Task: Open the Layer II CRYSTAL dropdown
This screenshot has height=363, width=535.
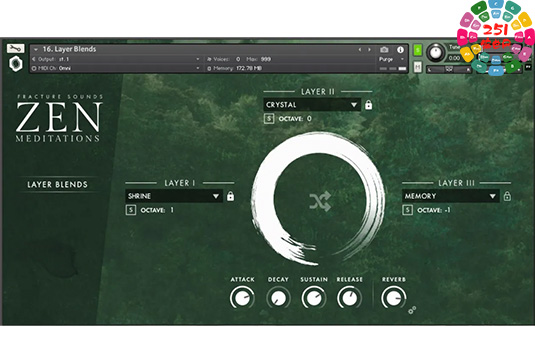Action: 312,105
